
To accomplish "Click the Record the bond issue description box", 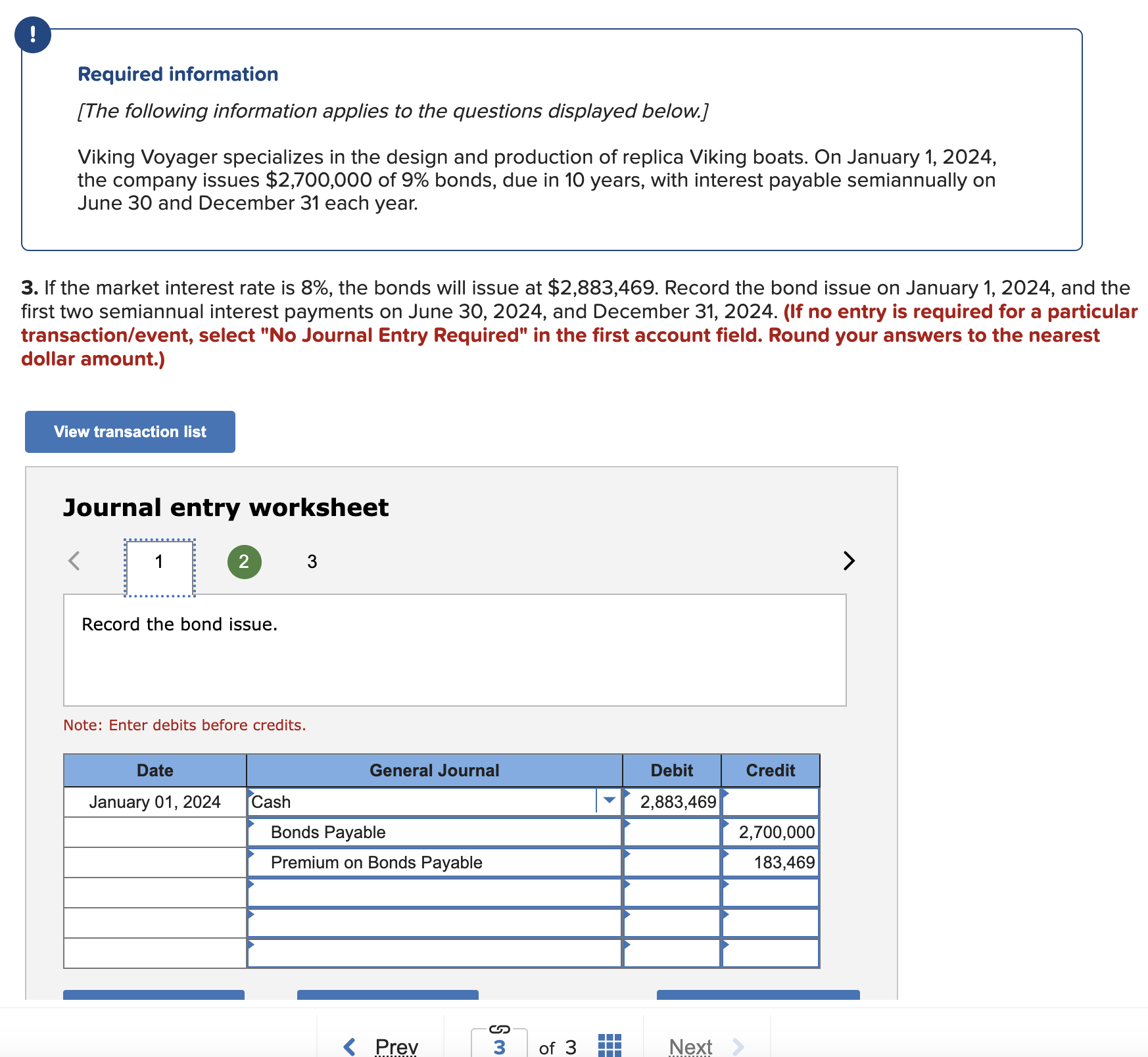I will click(455, 650).
